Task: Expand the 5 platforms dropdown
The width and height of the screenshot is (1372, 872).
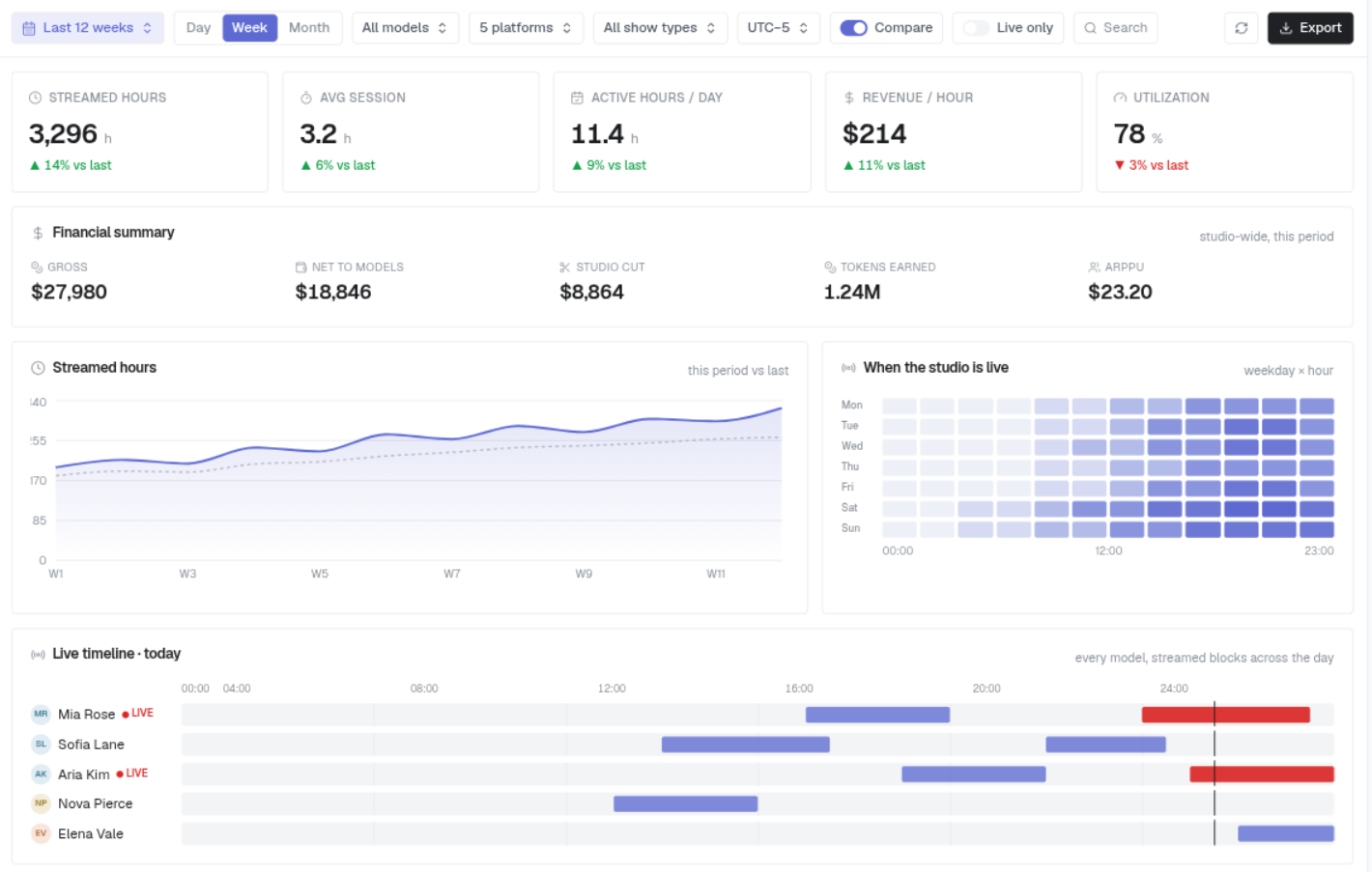Action: tap(526, 28)
